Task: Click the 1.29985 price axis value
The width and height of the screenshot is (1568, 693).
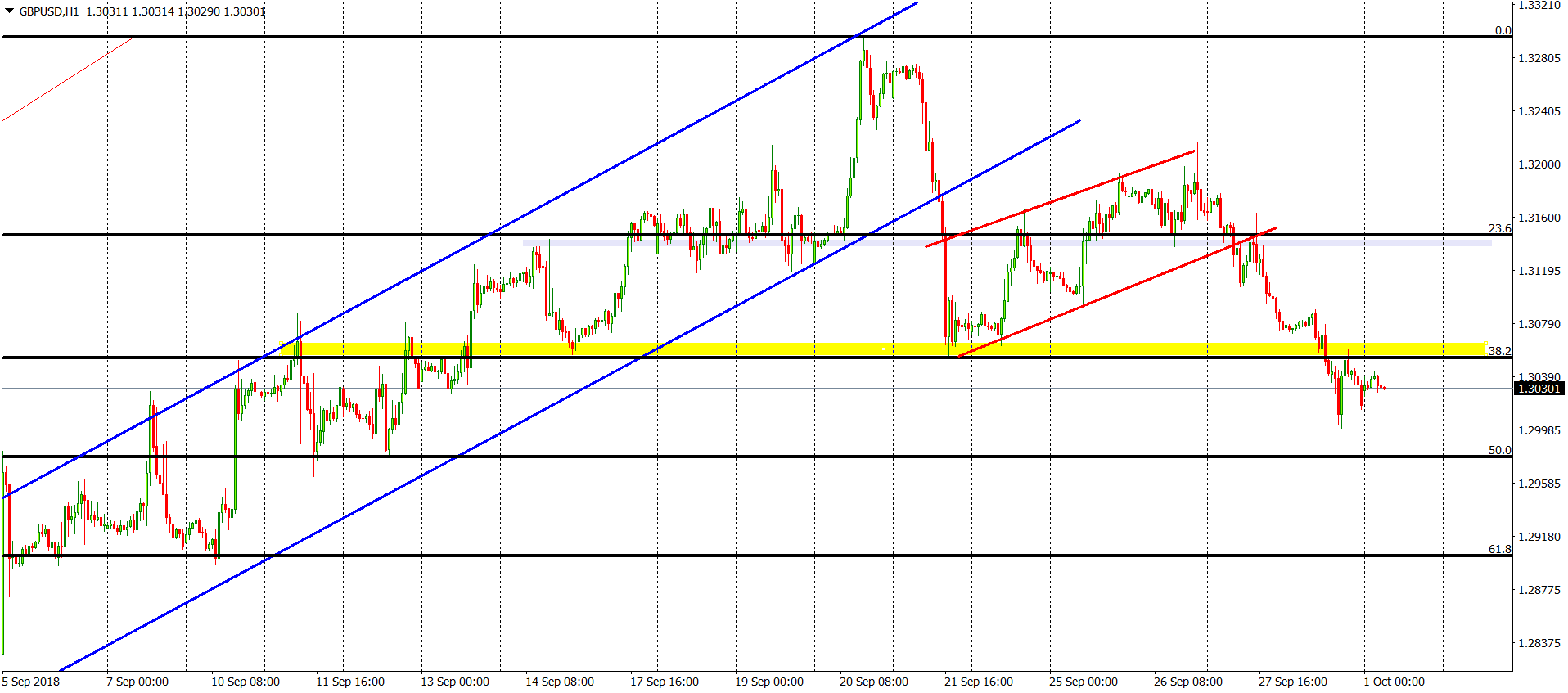Action: (1539, 430)
